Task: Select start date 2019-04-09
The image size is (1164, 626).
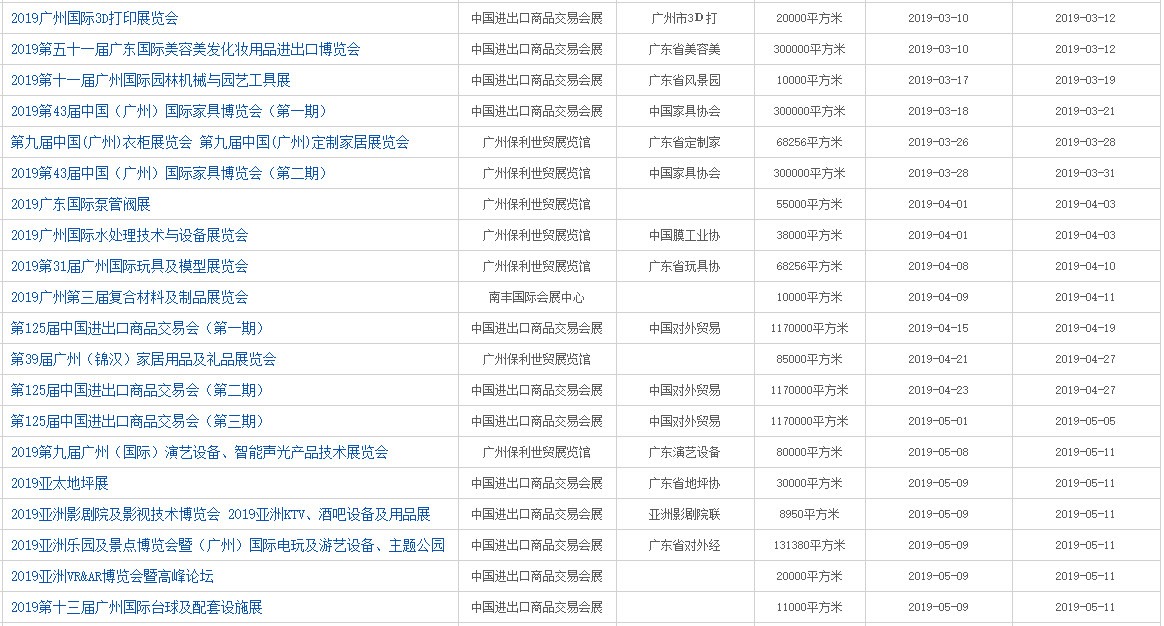Action: (x=938, y=297)
